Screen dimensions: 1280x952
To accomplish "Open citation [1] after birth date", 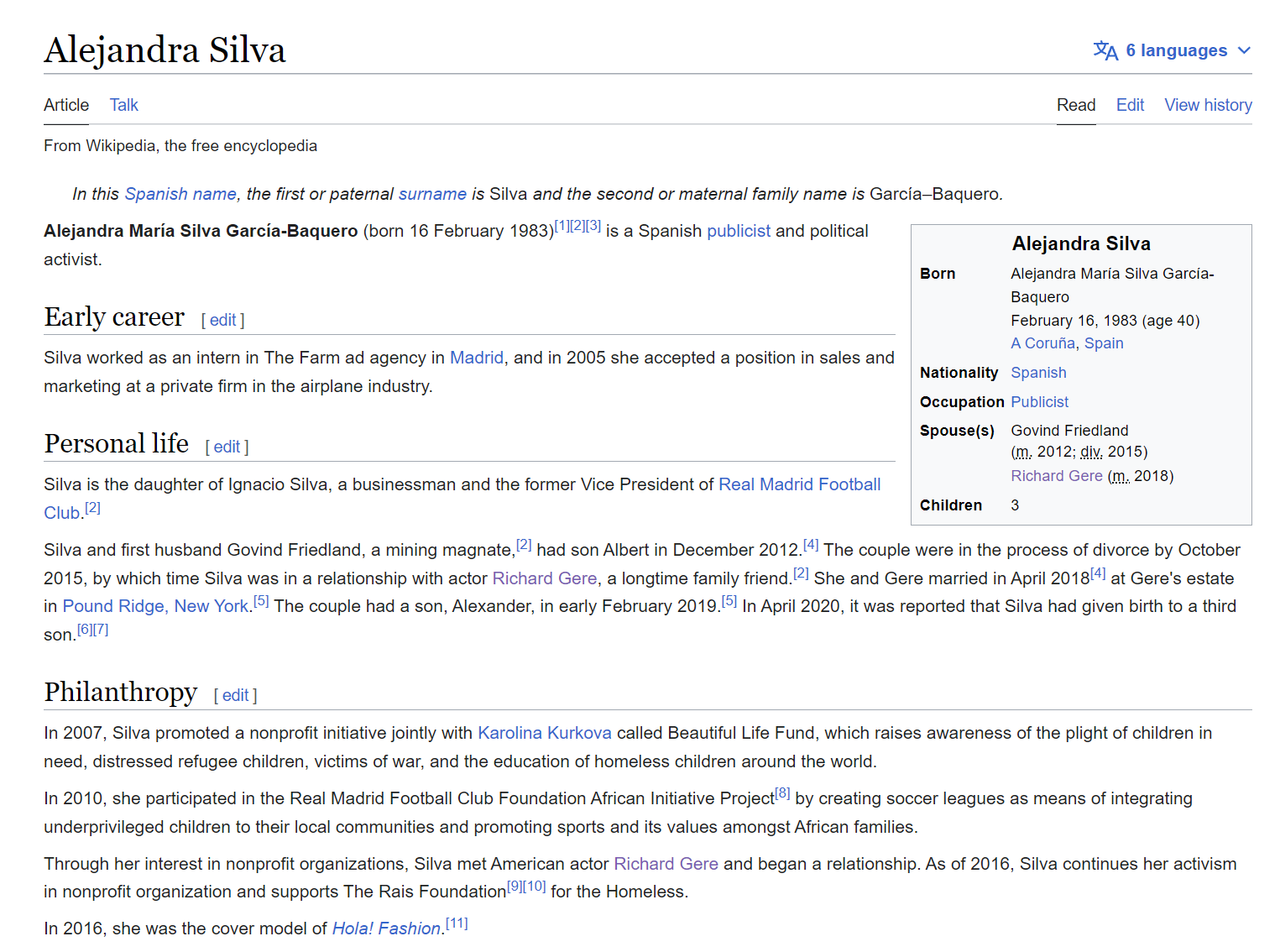I will 562,226.
